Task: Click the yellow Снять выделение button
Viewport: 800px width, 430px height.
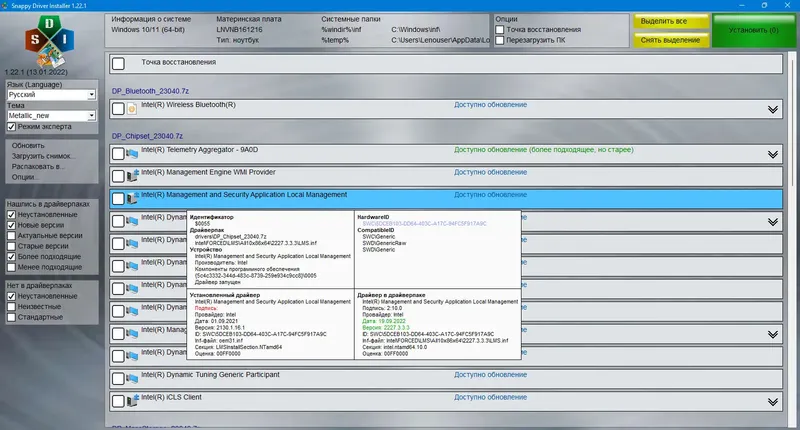Action: click(671, 40)
